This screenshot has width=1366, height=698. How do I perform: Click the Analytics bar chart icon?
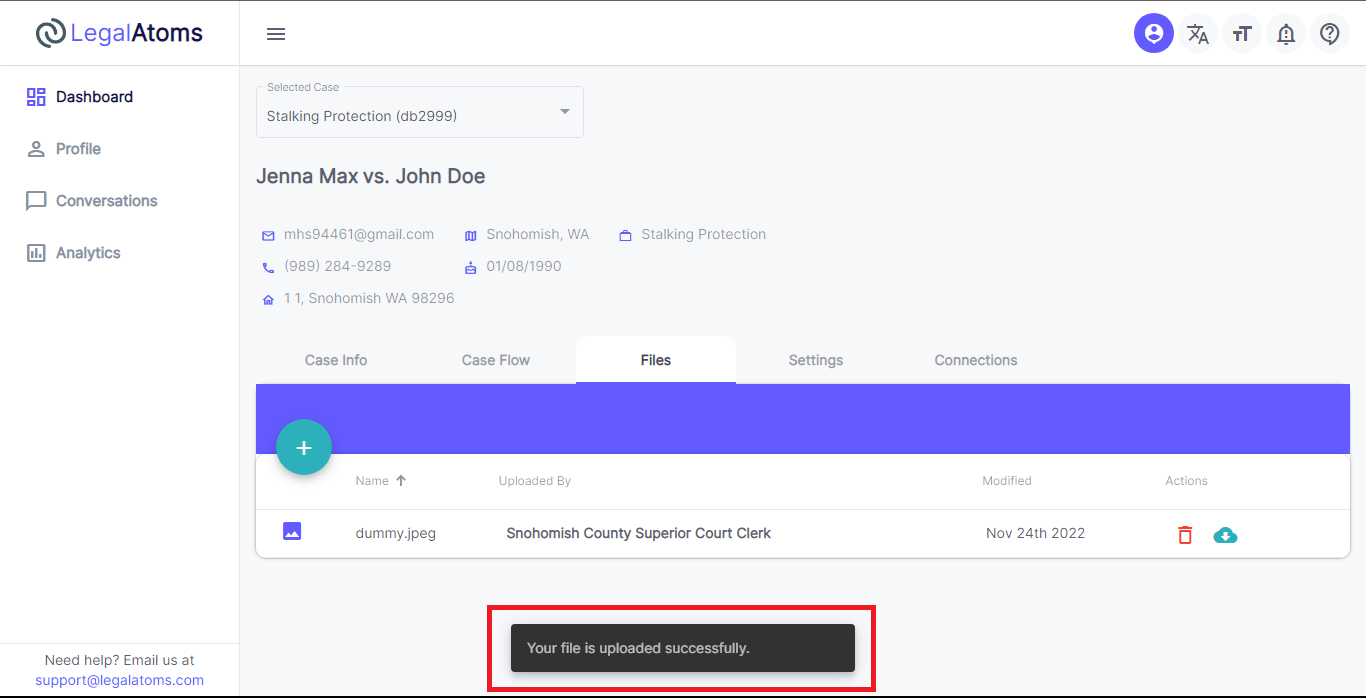(x=36, y=253)
